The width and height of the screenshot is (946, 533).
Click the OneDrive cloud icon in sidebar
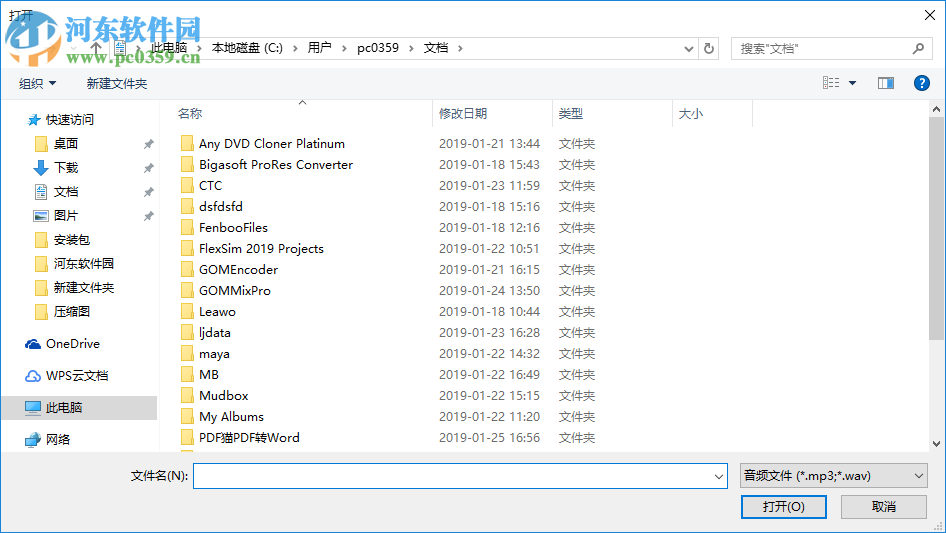pyautogui.click(x=33, y=343)
